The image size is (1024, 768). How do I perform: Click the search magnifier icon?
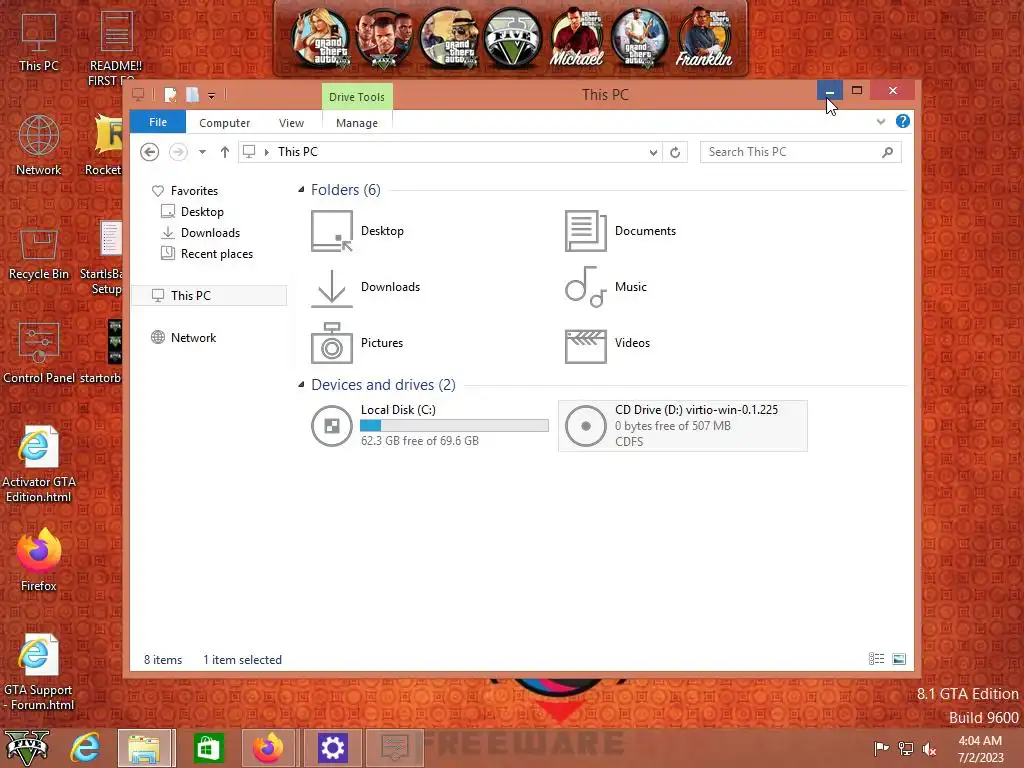(888, 152)
